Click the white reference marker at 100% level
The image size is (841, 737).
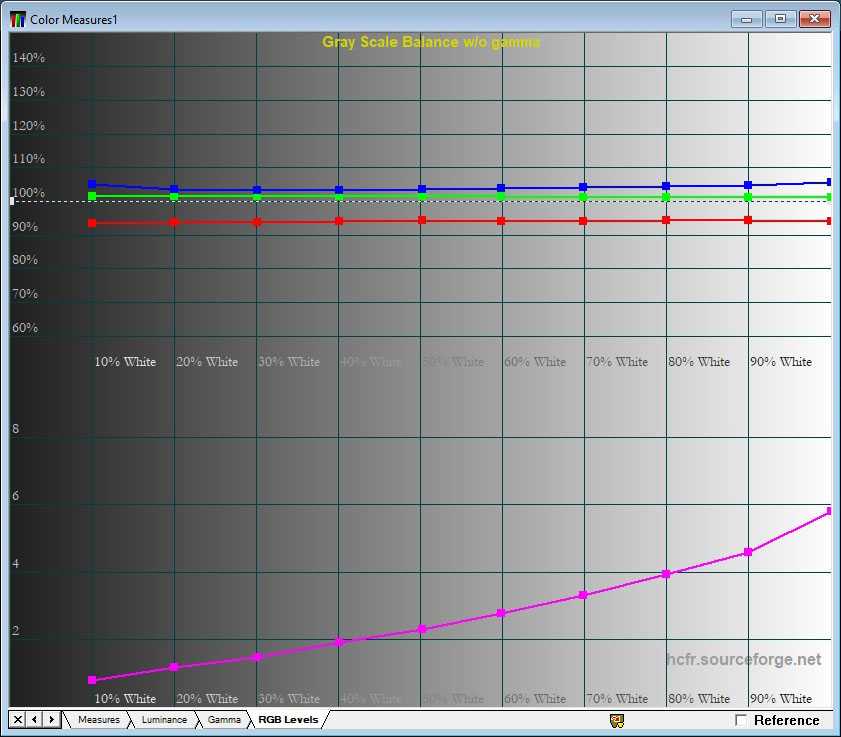click(x=12, y=201)
